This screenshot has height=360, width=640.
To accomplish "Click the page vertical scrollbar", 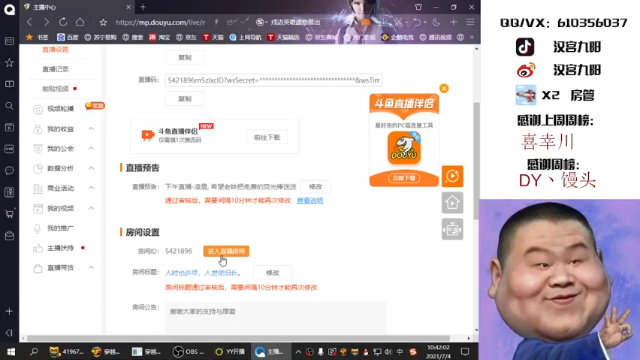I will tap(476, 160).
